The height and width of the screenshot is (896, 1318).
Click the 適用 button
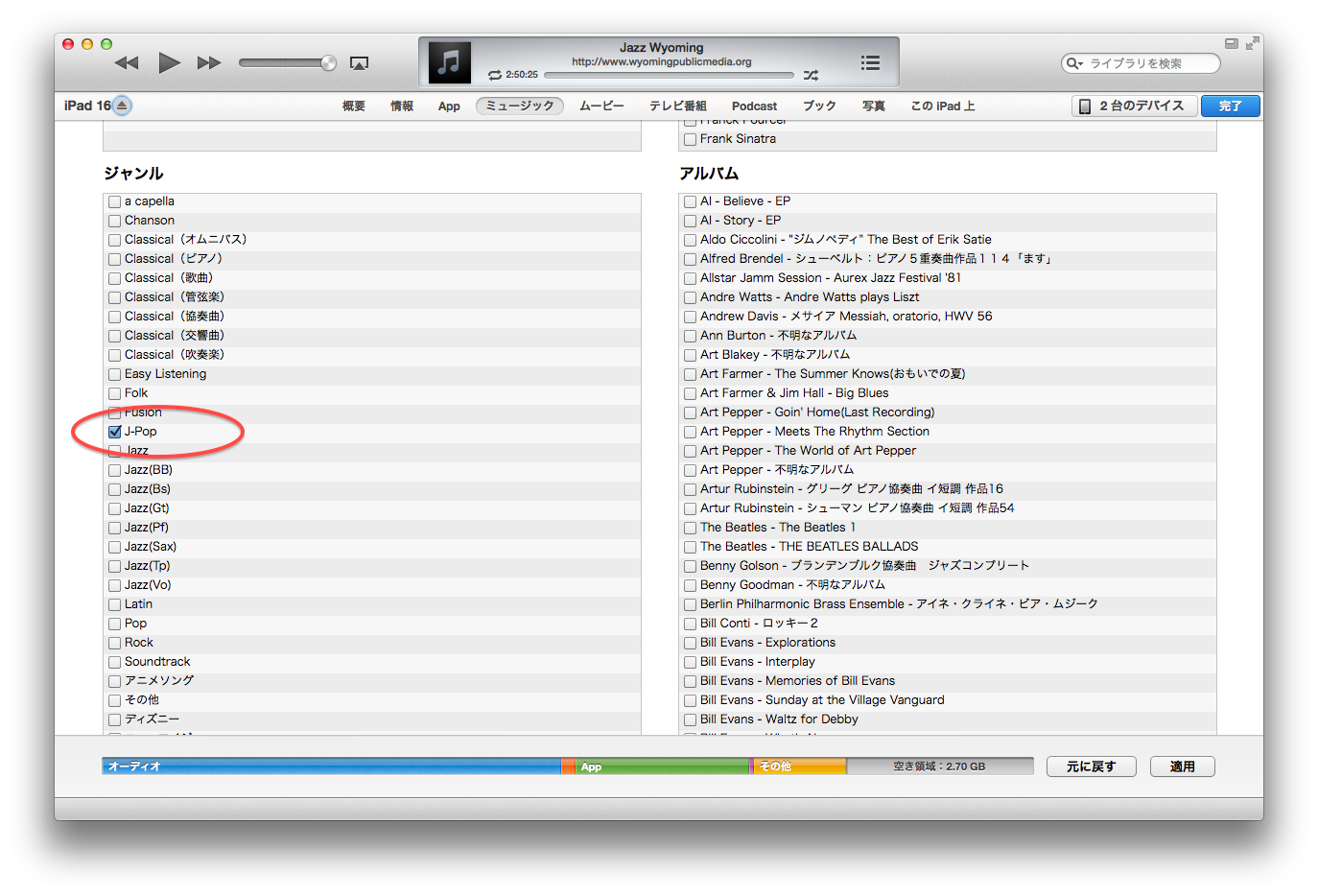click(x=1182, y=766)
